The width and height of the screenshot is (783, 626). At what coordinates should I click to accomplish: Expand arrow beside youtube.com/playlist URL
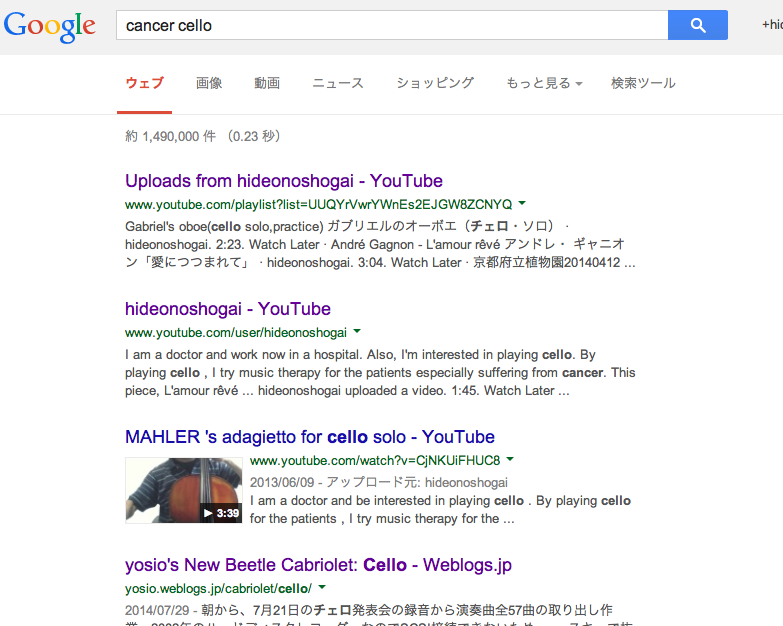[x=522, y=203]
